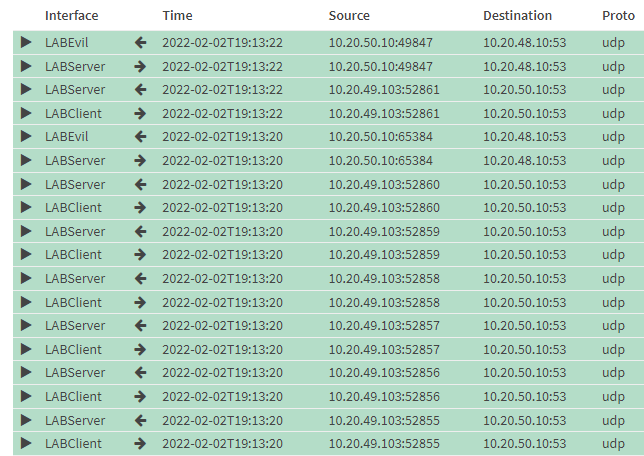Click the right arrow in LABClient row port 52856
Screen dimensions: 644x456
coord(140,396)
